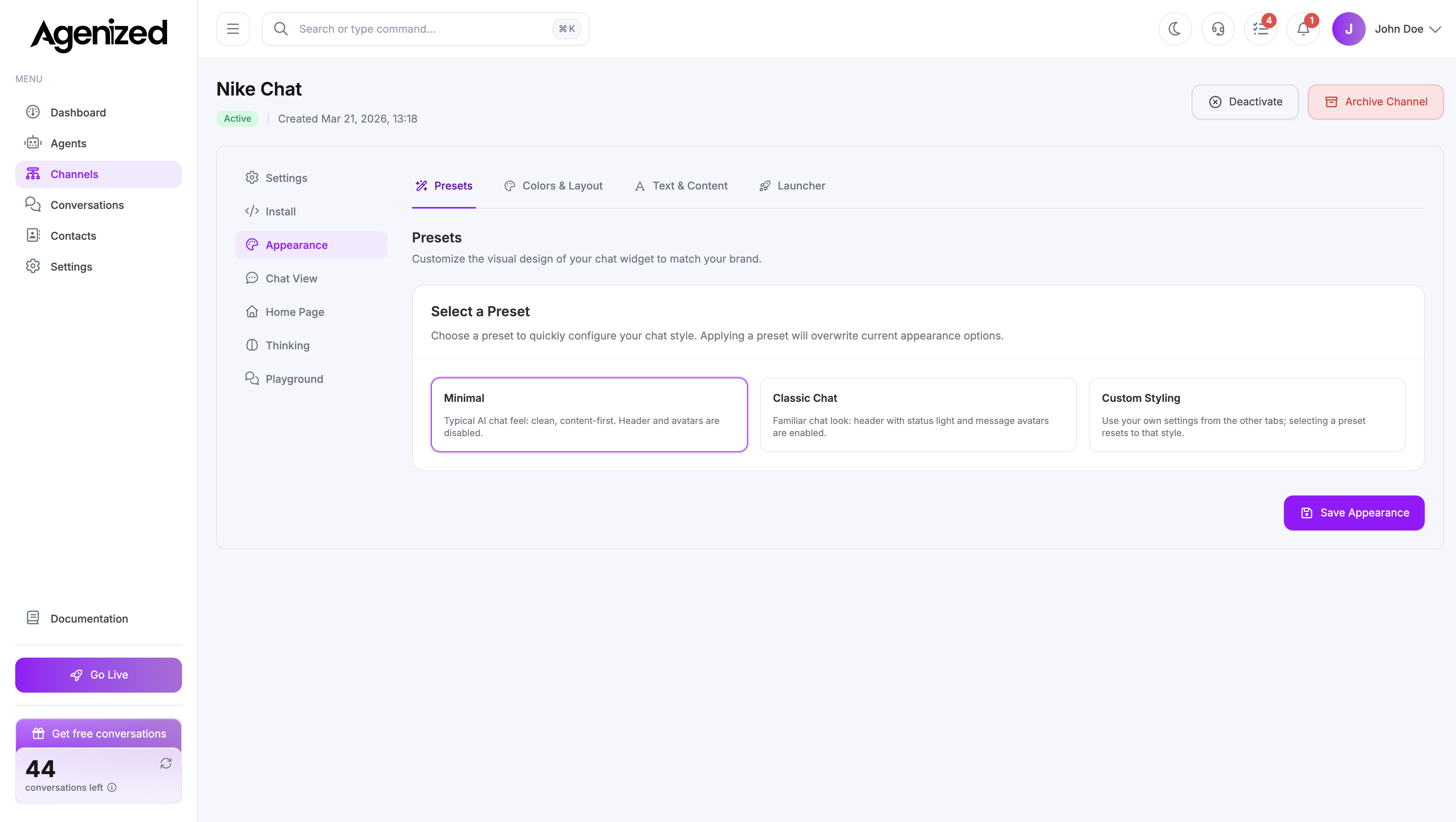Expand the John Doe user menu chevron
Viewport: 1456px width, 822px height.
coord(1435,29)
